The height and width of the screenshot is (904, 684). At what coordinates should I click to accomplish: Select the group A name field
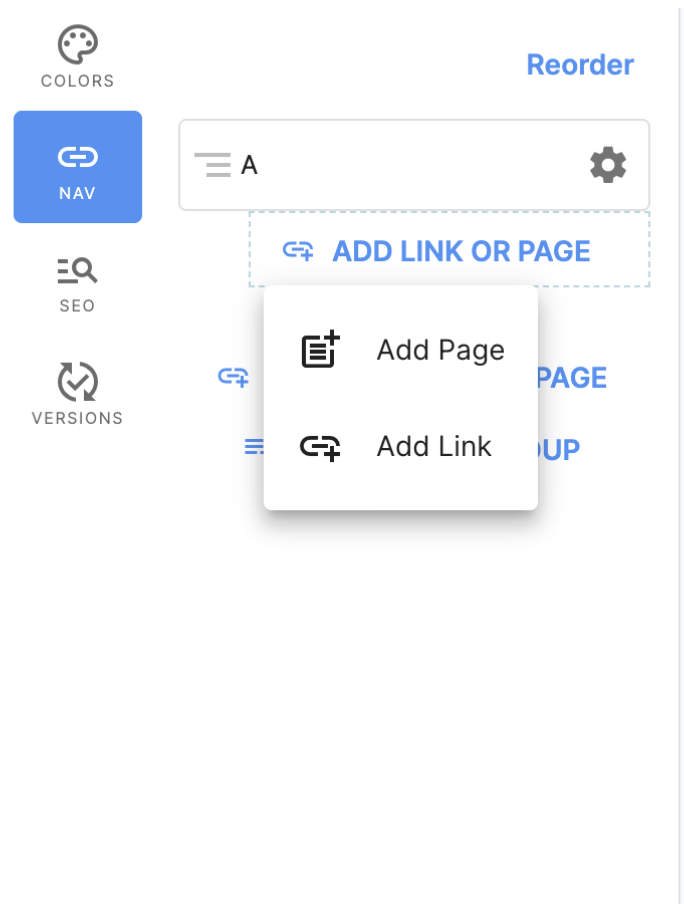[x=414, y=165]
